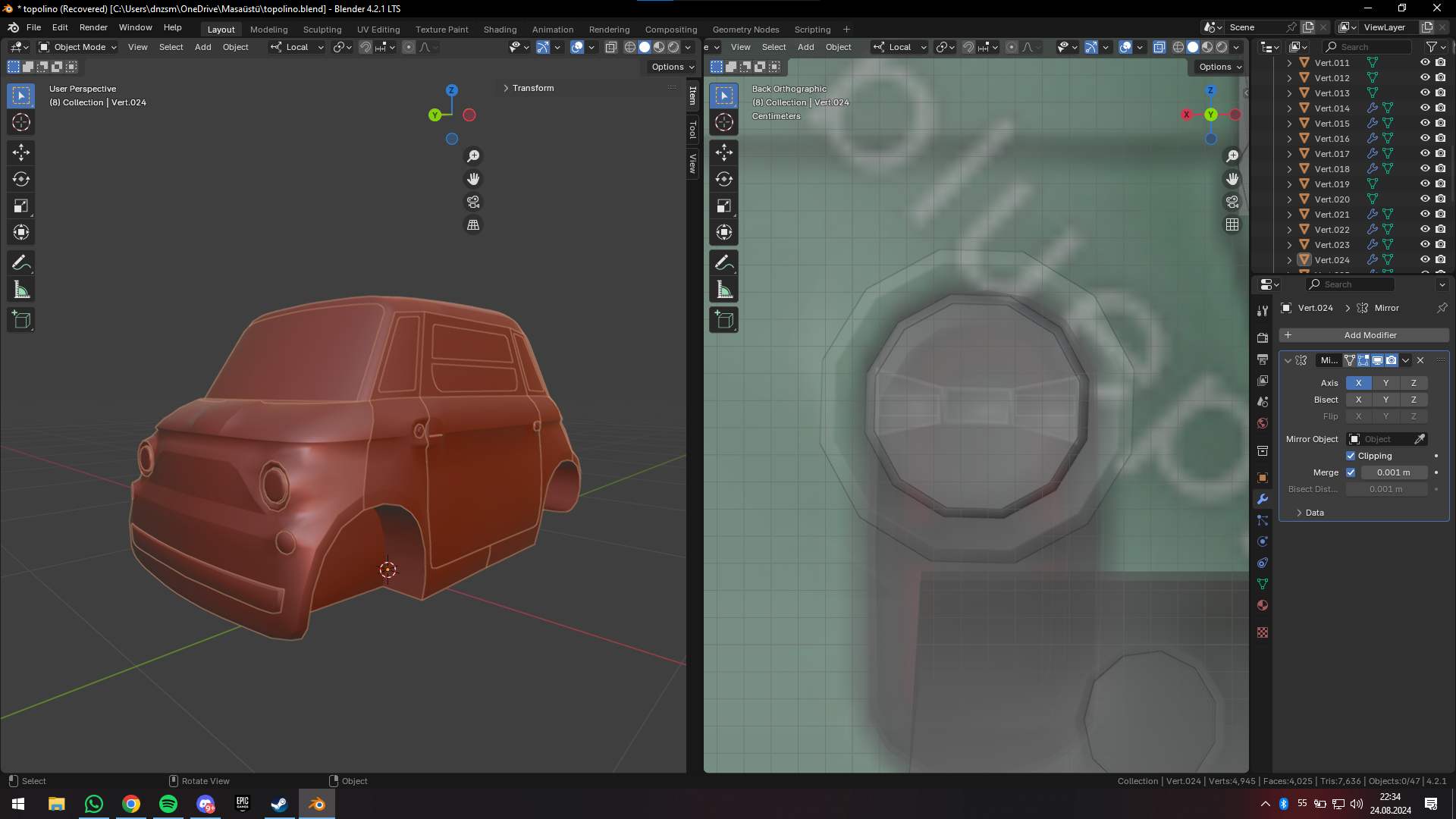1456x819 pixels.
Task: Click the Merge distance 0.001 m field
Action: [x=1393, y=472]
